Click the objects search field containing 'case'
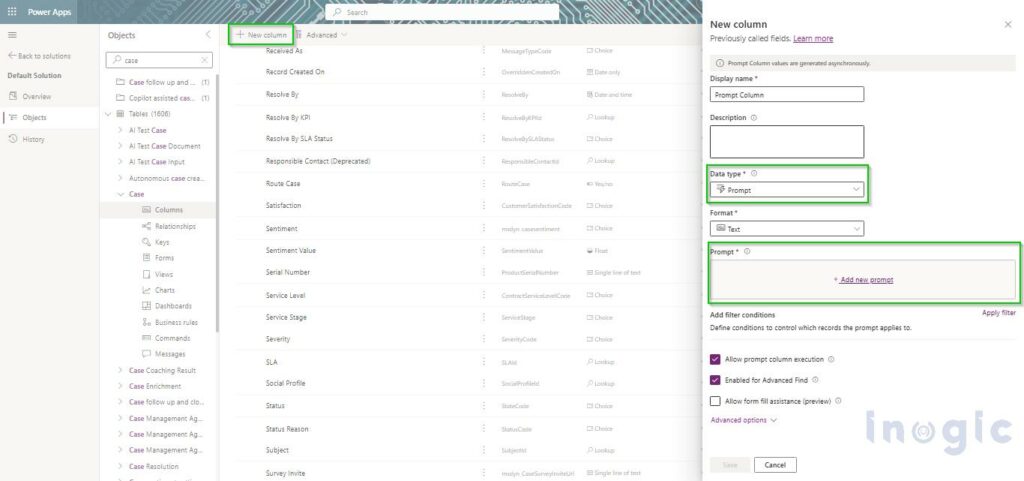1024x481 pixels. coord(159,60)
